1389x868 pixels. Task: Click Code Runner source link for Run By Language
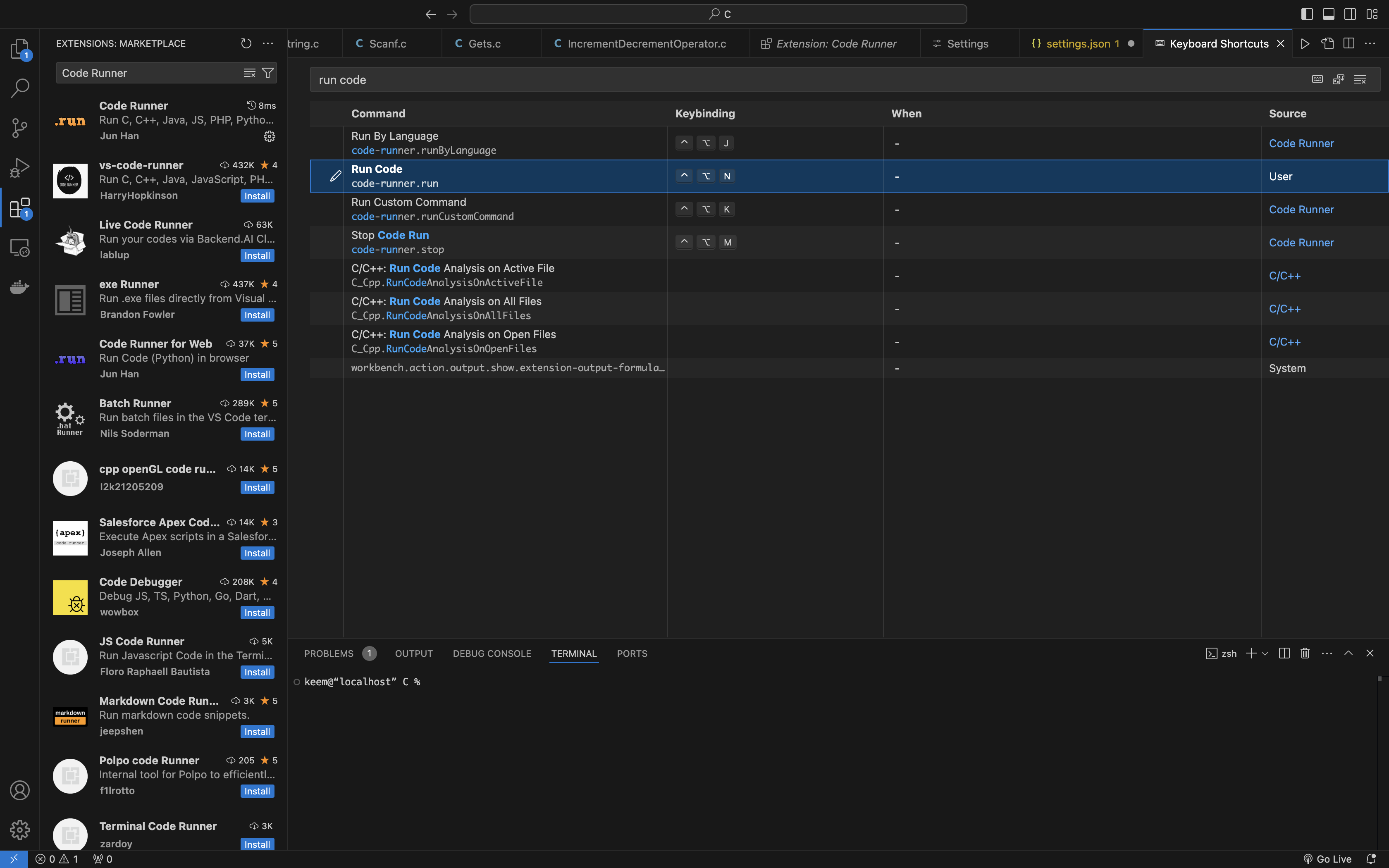tap(1301, 143)
